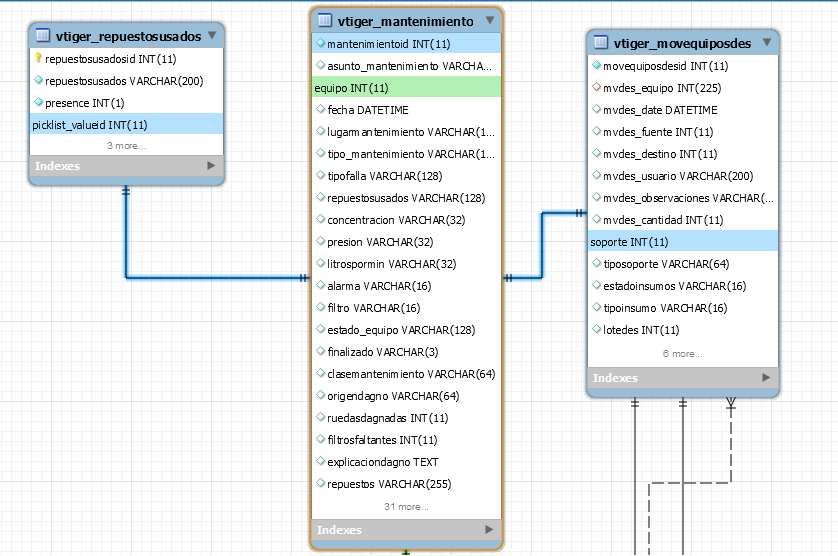This screenshot has width=838, height=556.
Task: Select the vtiger_mantenimiento table title
Action: point(405,21)
